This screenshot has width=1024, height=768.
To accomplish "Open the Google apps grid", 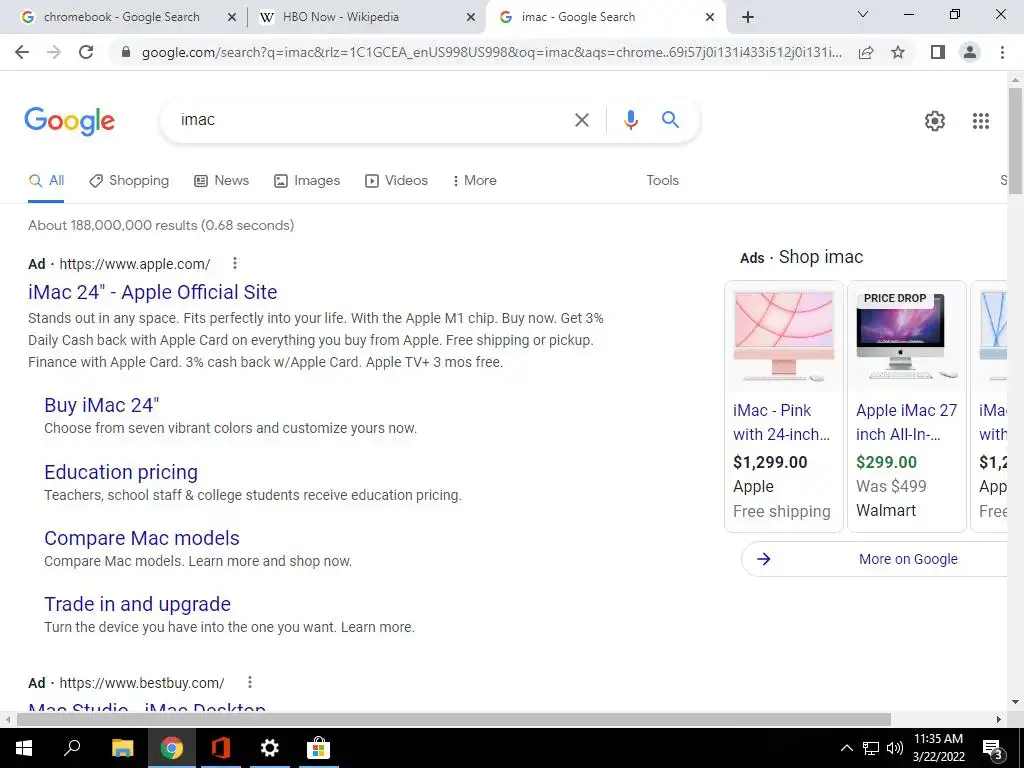I will click(x=980, y=121).
